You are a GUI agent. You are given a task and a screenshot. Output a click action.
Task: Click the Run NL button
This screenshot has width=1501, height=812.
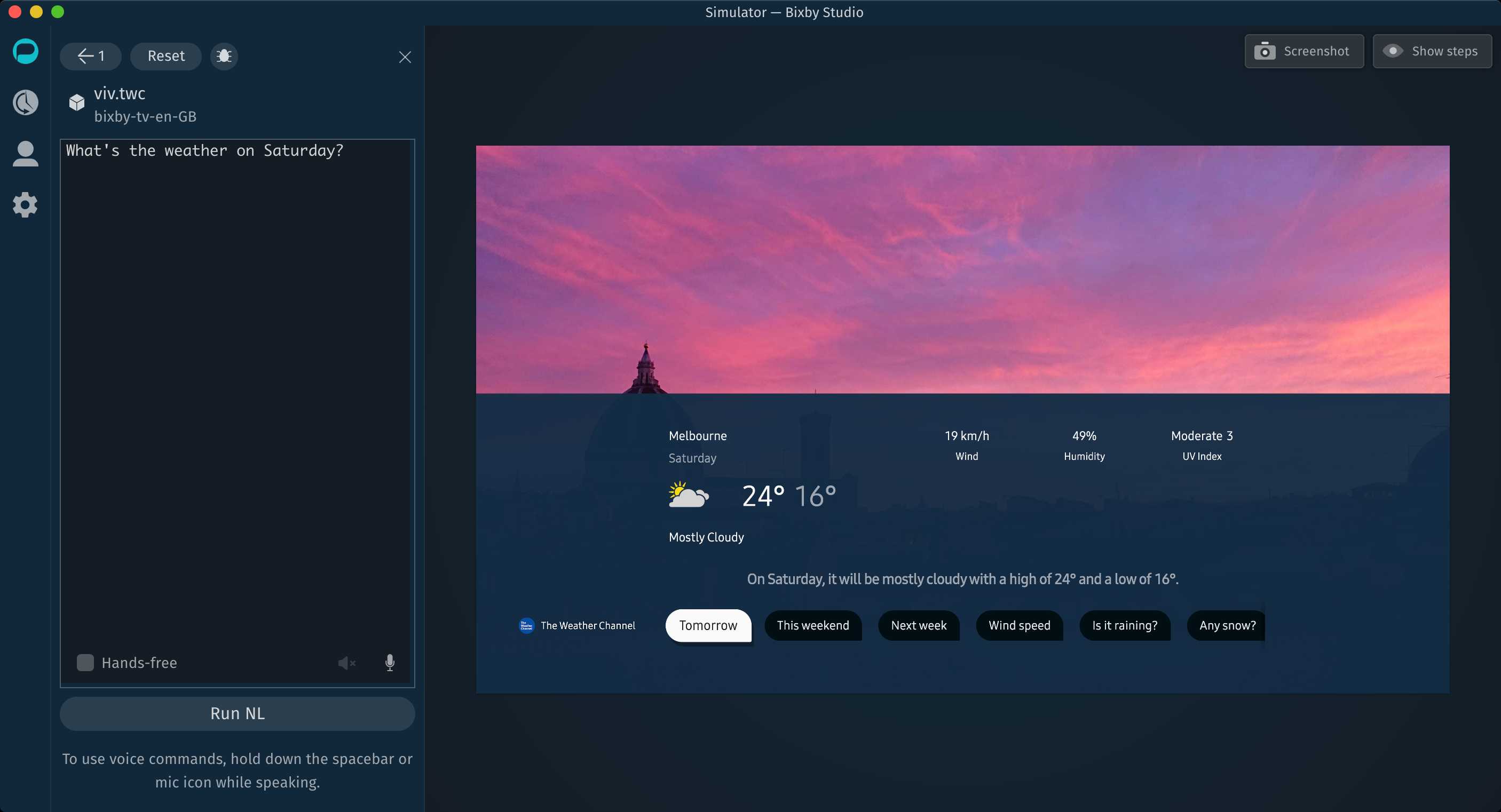point(237,713)
